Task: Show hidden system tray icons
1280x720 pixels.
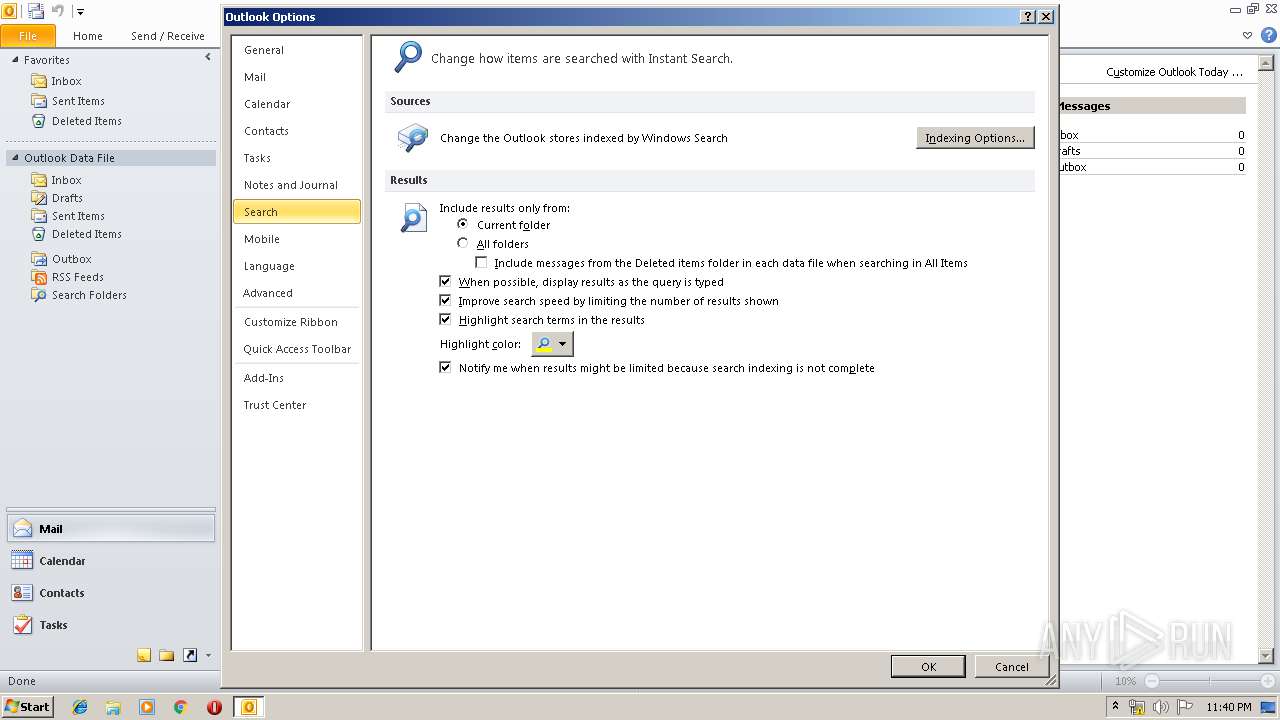Action: click(x=1115, y=707)
